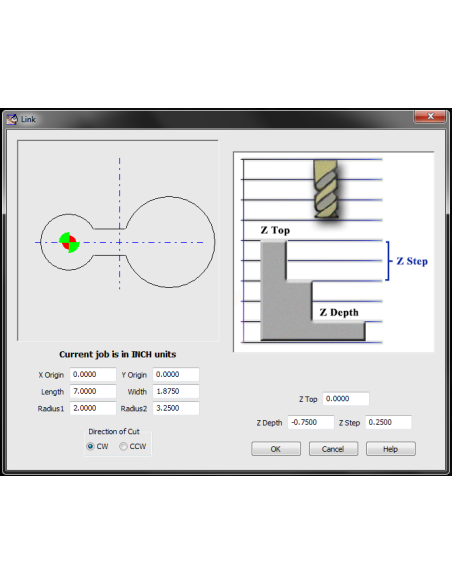Click the Length value field
The image size is (452, 584).
coord(93,391)
